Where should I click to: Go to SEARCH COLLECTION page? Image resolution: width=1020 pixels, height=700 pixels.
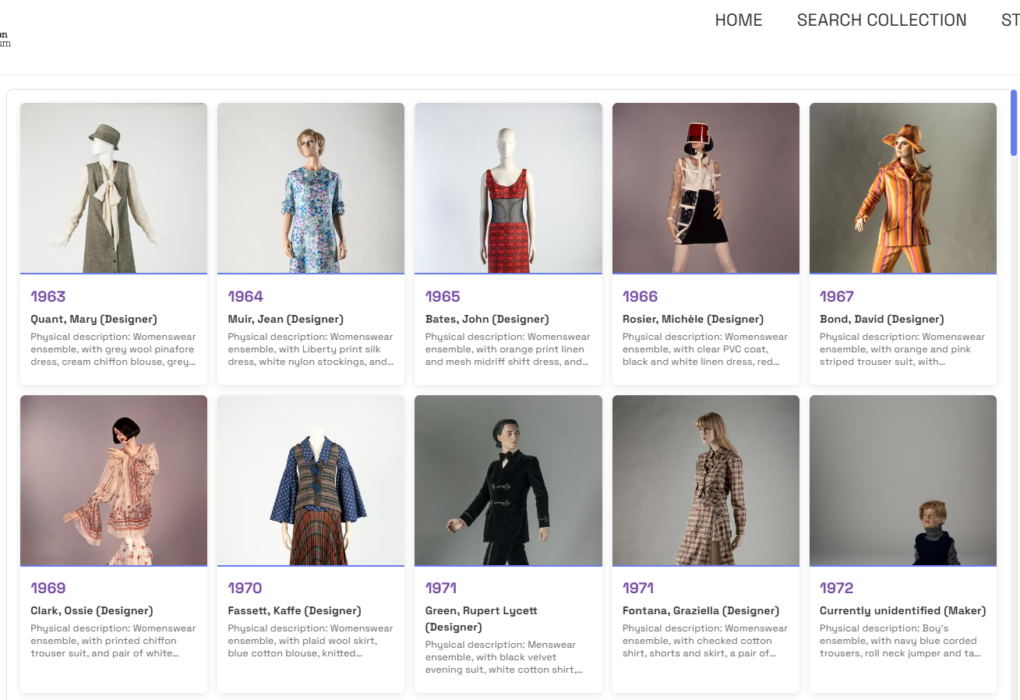(881, 20)
